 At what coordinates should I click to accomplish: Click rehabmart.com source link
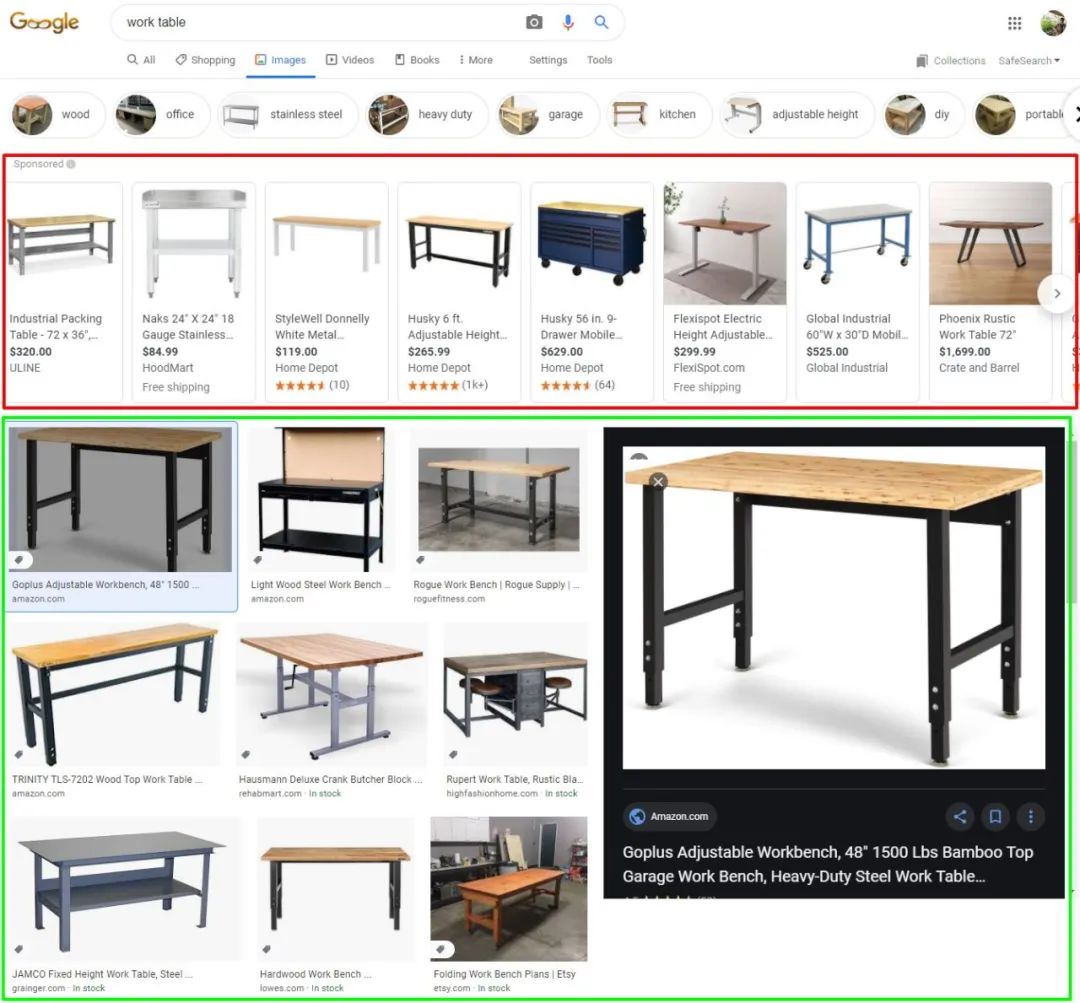270,794
